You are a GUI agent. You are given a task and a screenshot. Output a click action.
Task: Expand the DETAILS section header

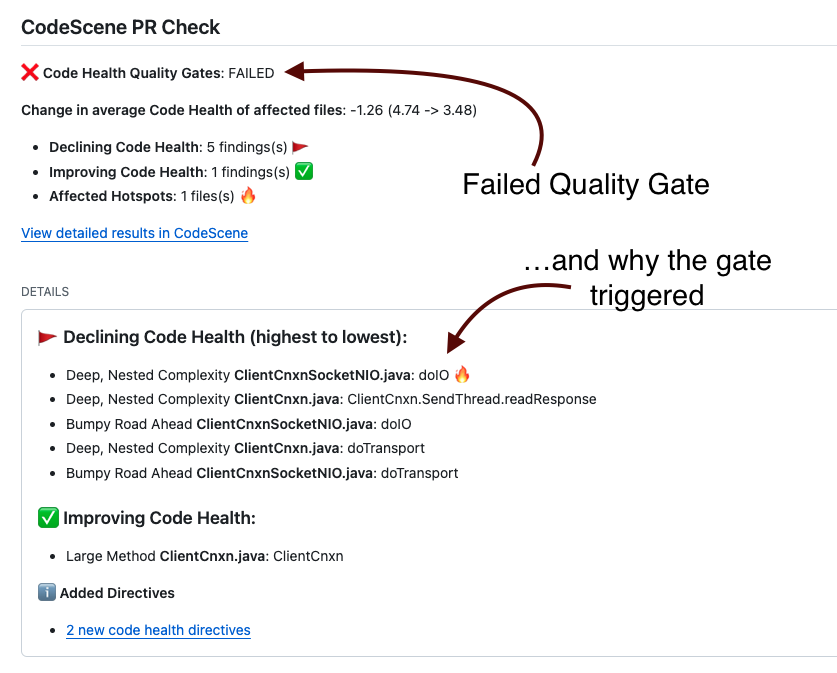44,291
